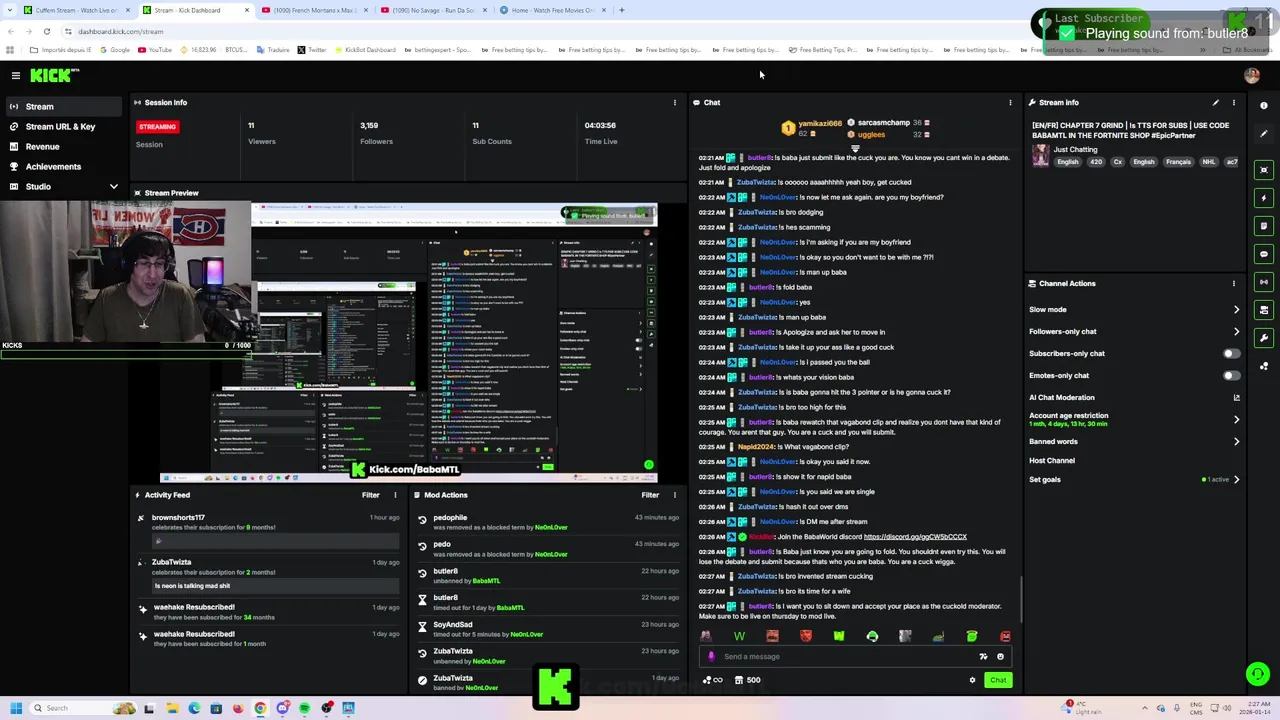Open Activity Feed Filter dropdown
1280x720 pixels.
tap(370, 495)
